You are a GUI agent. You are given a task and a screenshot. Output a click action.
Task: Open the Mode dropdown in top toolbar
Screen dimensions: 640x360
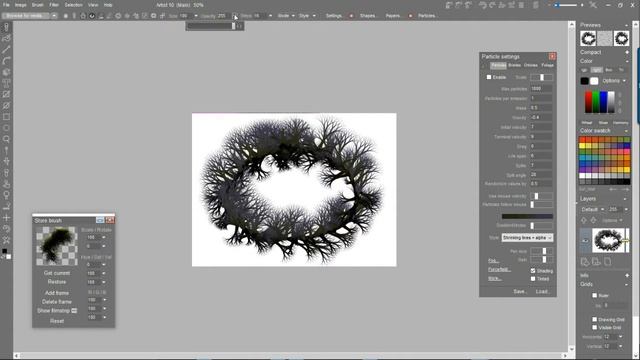pyautogui.click(x=286, y=16)
